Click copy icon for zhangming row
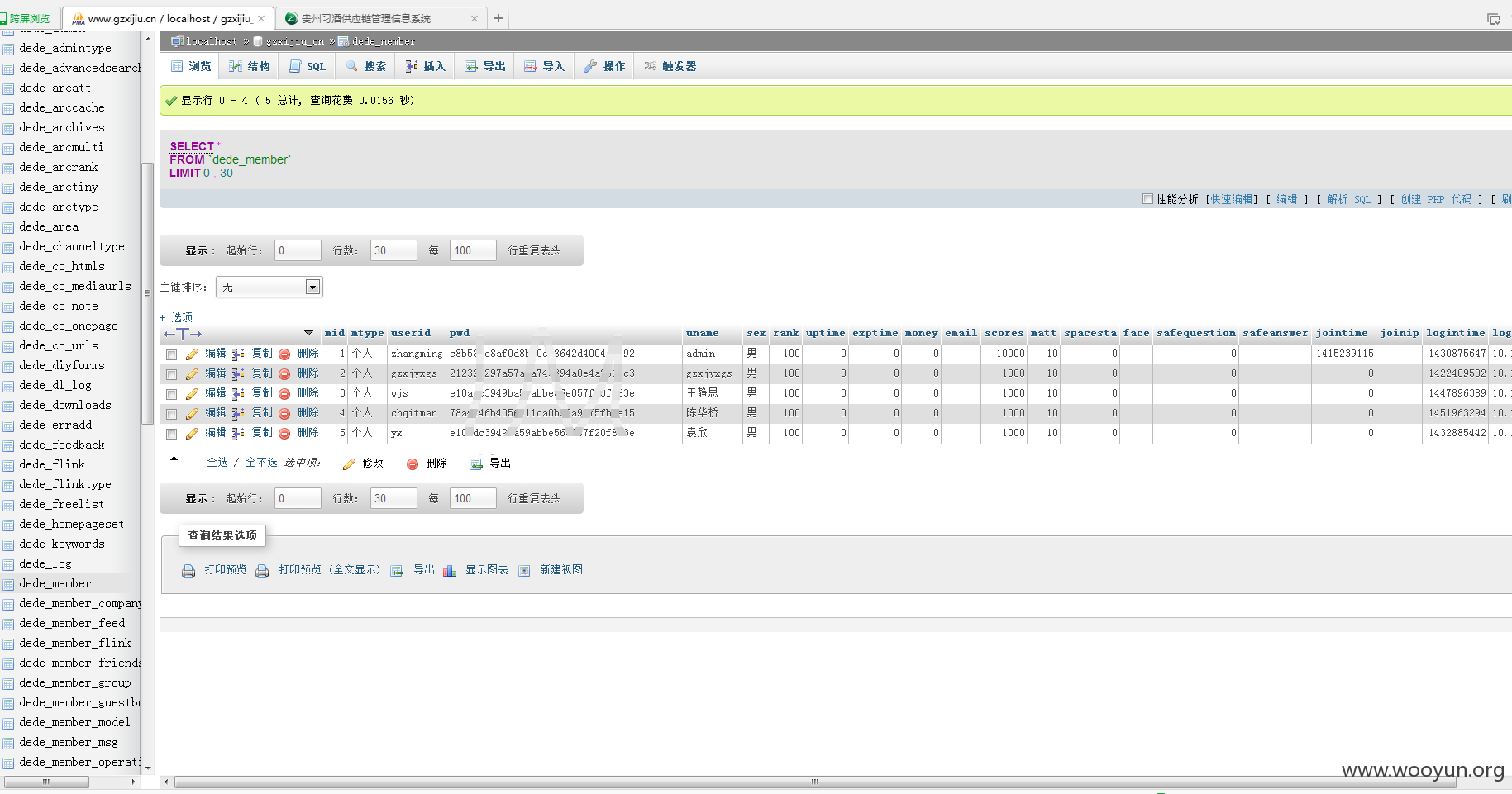Image resolution: width=1512 pixels, height=794 pixels. pyautogui.click(x=238, y=354)
